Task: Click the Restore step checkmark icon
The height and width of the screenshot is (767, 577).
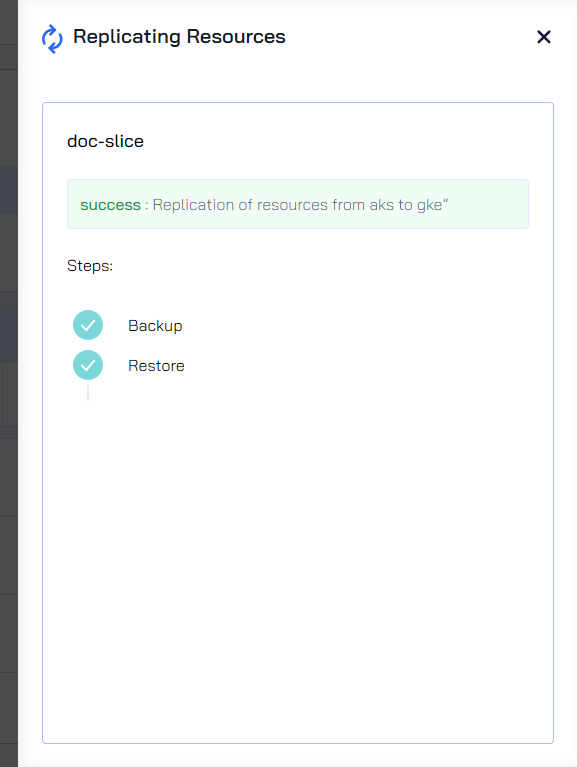Action: pyautogui.click(x=88, y=365)
